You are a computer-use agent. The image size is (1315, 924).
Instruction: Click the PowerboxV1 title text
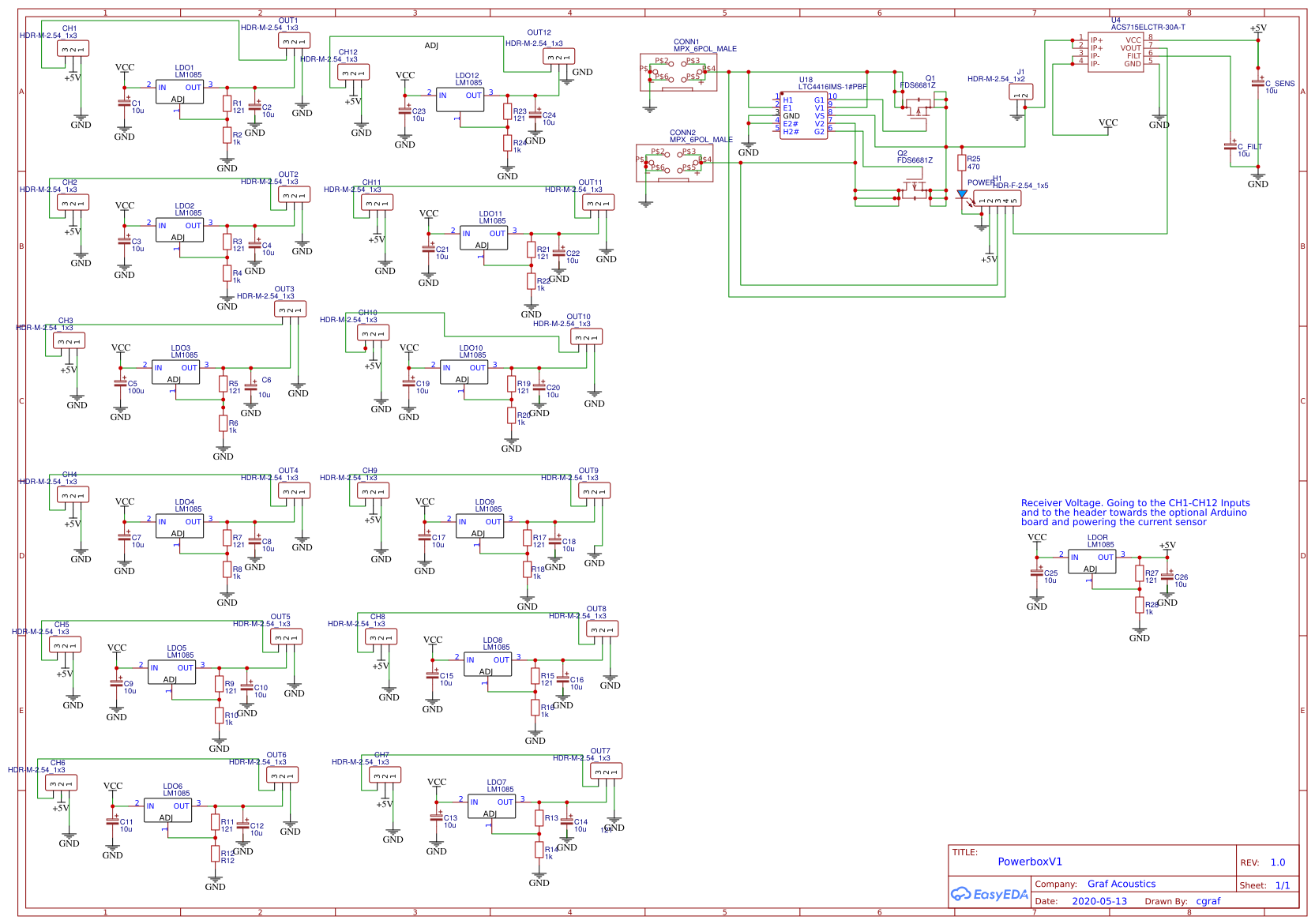pyautogui.click(x=1029, y=862)
